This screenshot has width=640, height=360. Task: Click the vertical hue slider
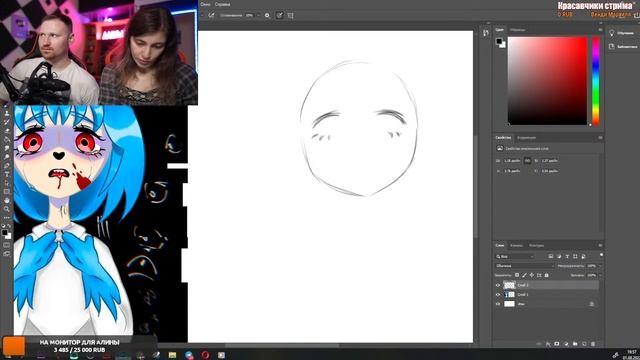click(x=596, y=81)
